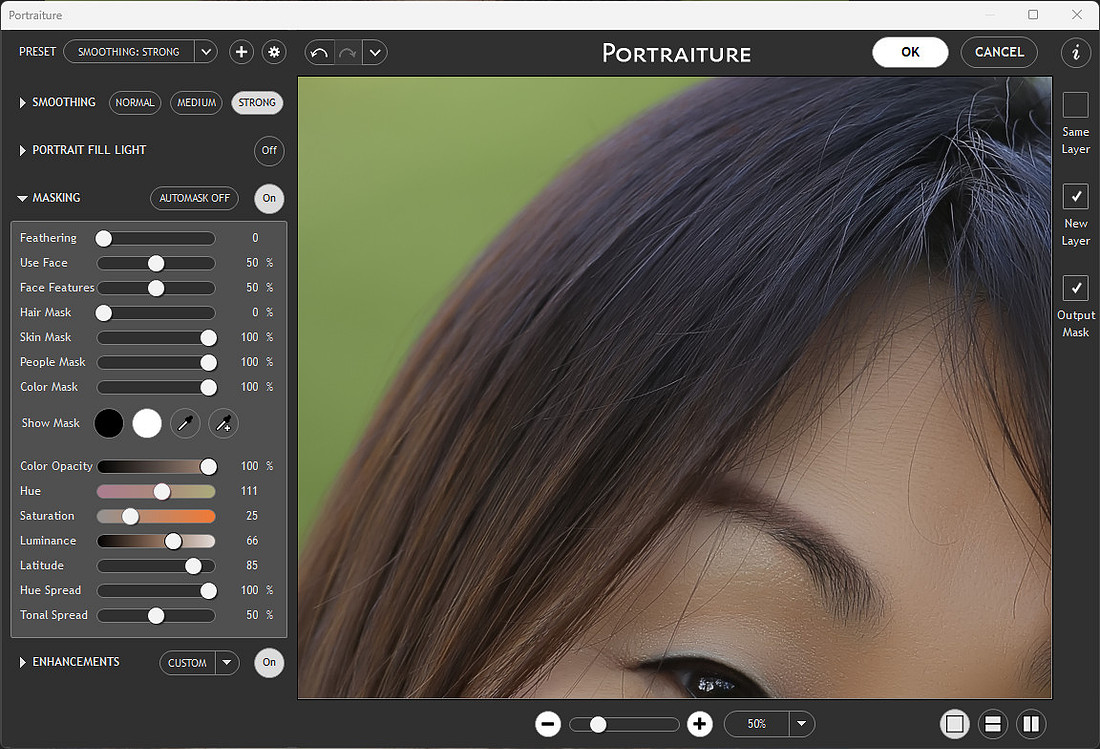
Task: Toggle Portrait Fill Light Off button
Action: (269, 151)
